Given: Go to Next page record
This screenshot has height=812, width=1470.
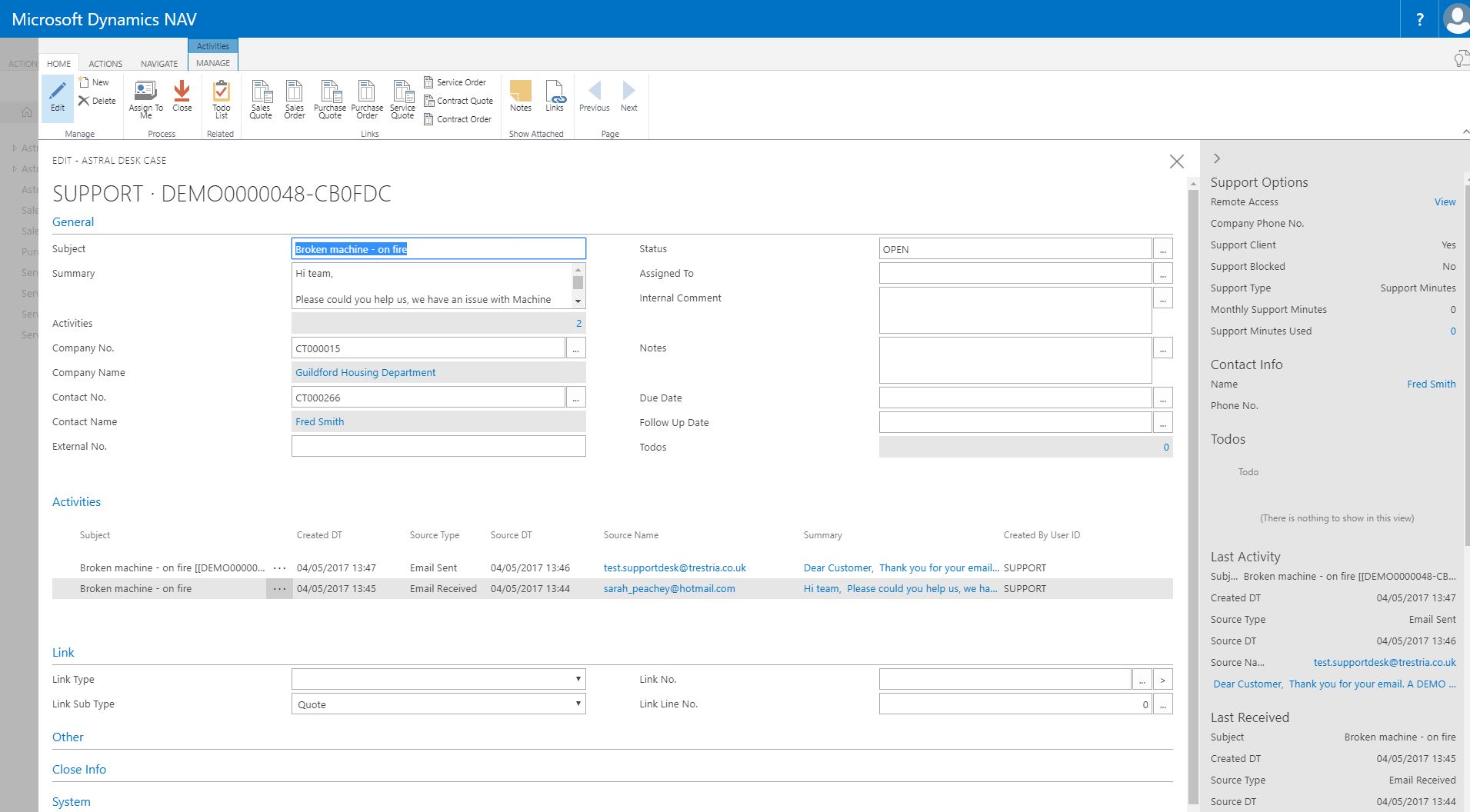Looking at the screenshot, I should pyautogui.click(x=628, y=96).
